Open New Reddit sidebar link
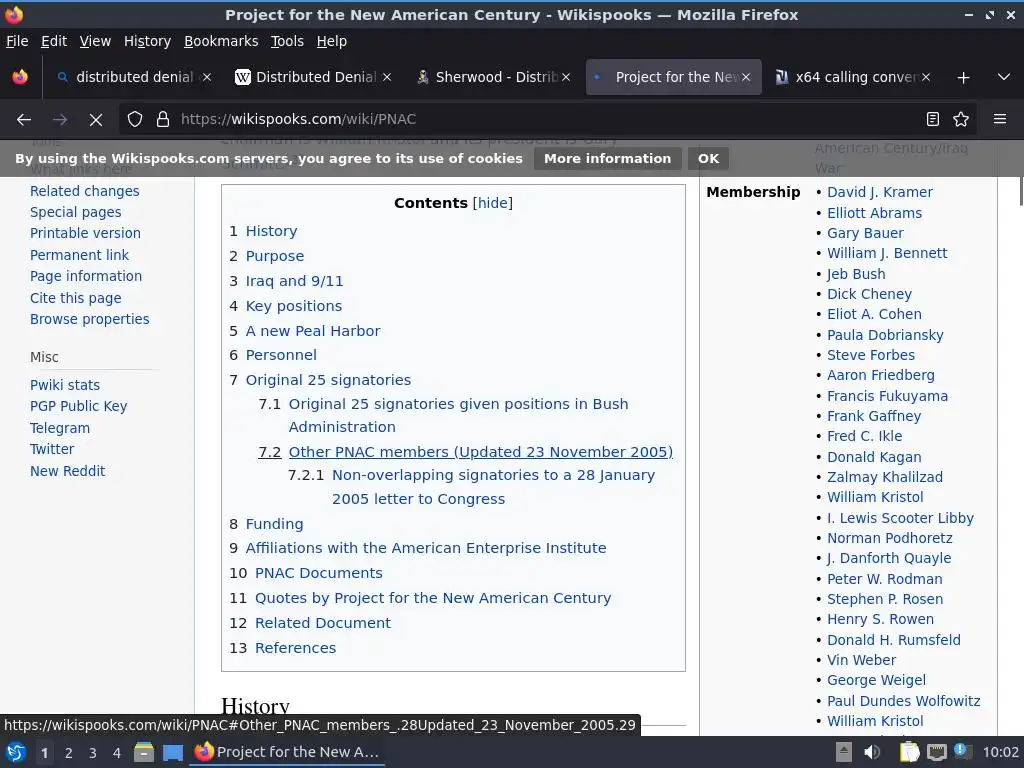 click(x=67, y=471)
